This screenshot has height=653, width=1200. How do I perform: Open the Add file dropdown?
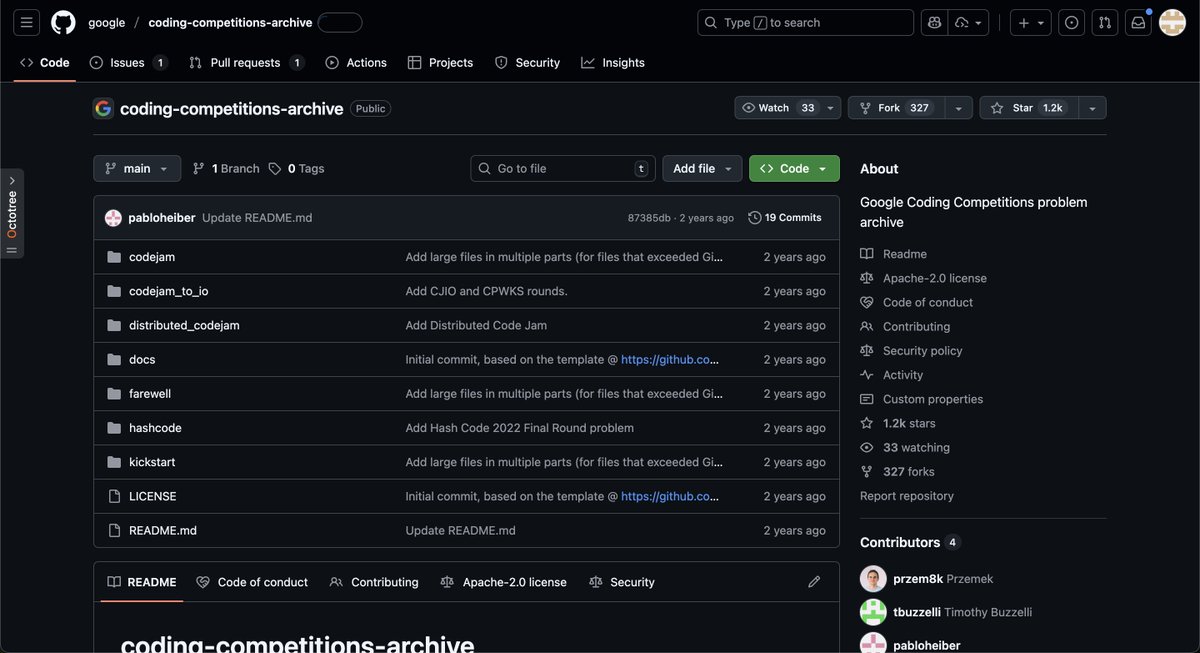[702, 169]
